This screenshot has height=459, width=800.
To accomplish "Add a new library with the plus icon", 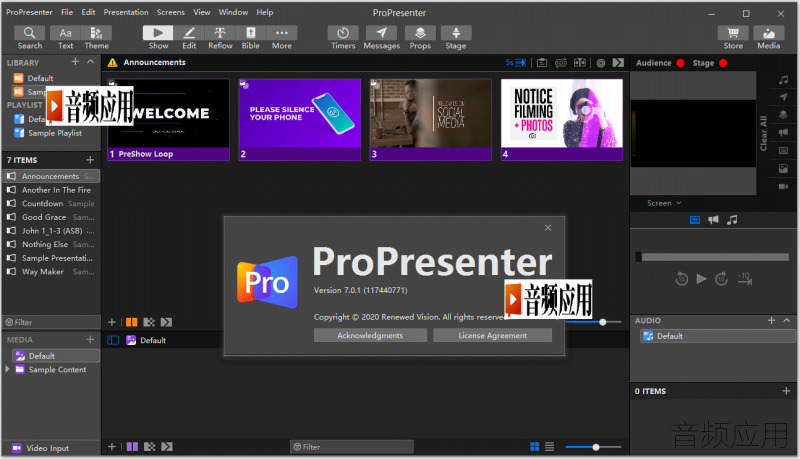I will (x=76, y=61).
